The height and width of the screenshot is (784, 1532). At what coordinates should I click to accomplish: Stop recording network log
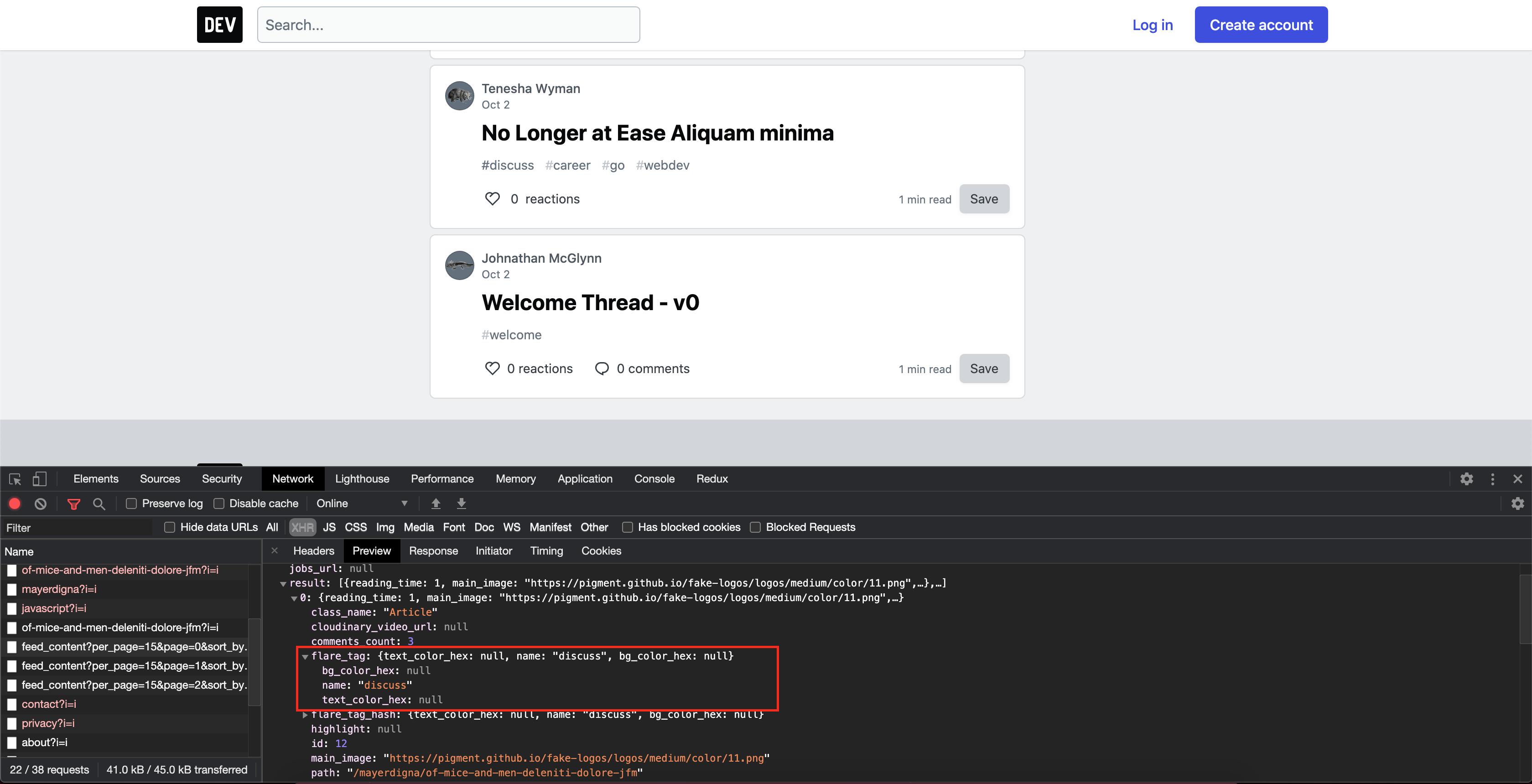[15, 504]
